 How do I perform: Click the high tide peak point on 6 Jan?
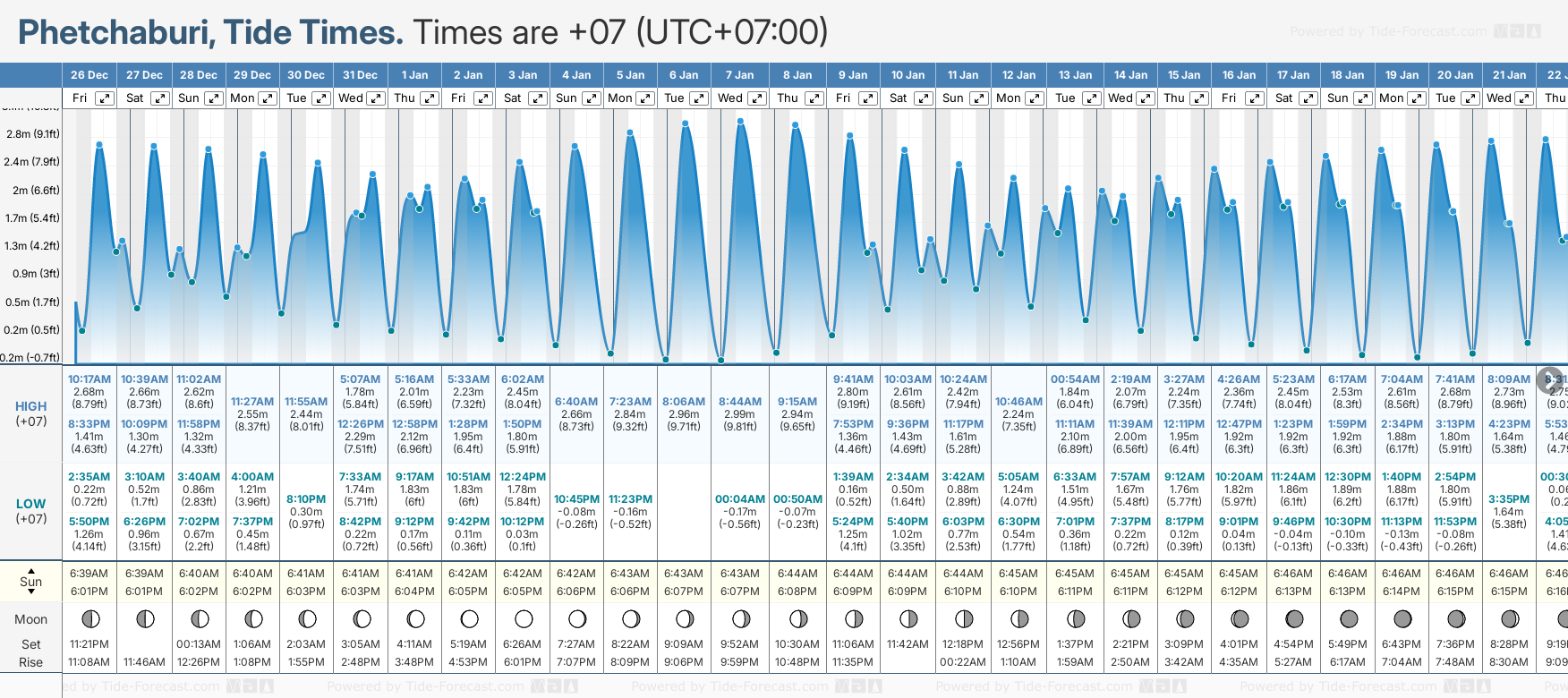point(686,124)
